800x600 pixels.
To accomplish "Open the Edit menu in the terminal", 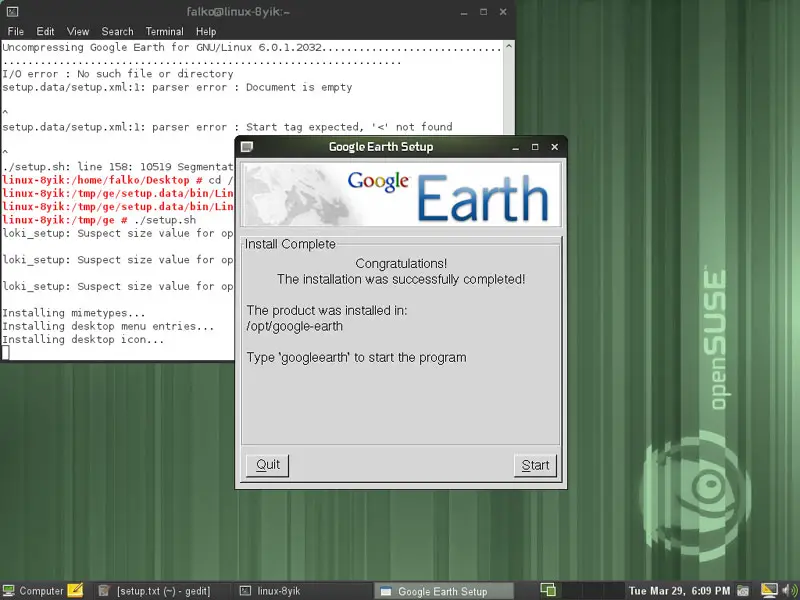I will coord(45,32).
